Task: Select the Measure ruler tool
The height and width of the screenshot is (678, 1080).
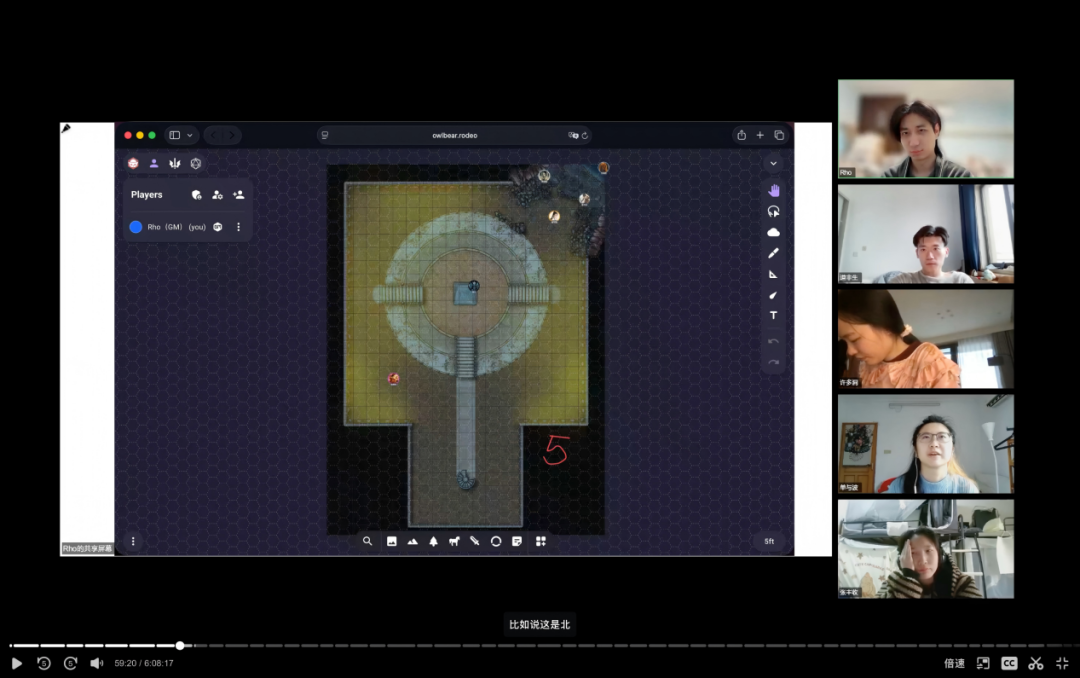Action: coord(773,274)
